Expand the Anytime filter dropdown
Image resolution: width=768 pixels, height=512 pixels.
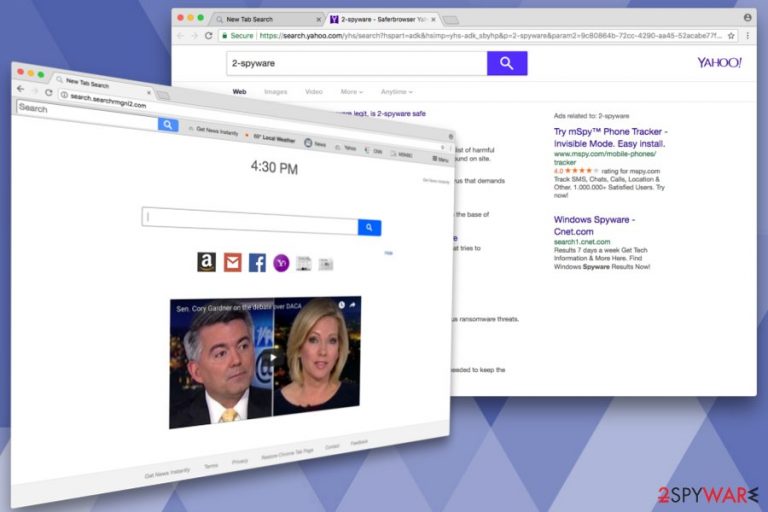coord(397,92)
